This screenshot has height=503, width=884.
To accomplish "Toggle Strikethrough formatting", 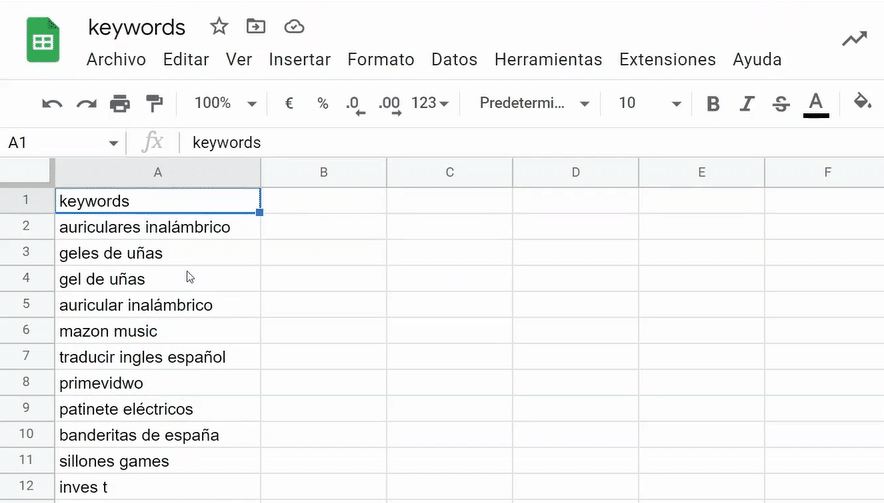I will tap(781, 104).
